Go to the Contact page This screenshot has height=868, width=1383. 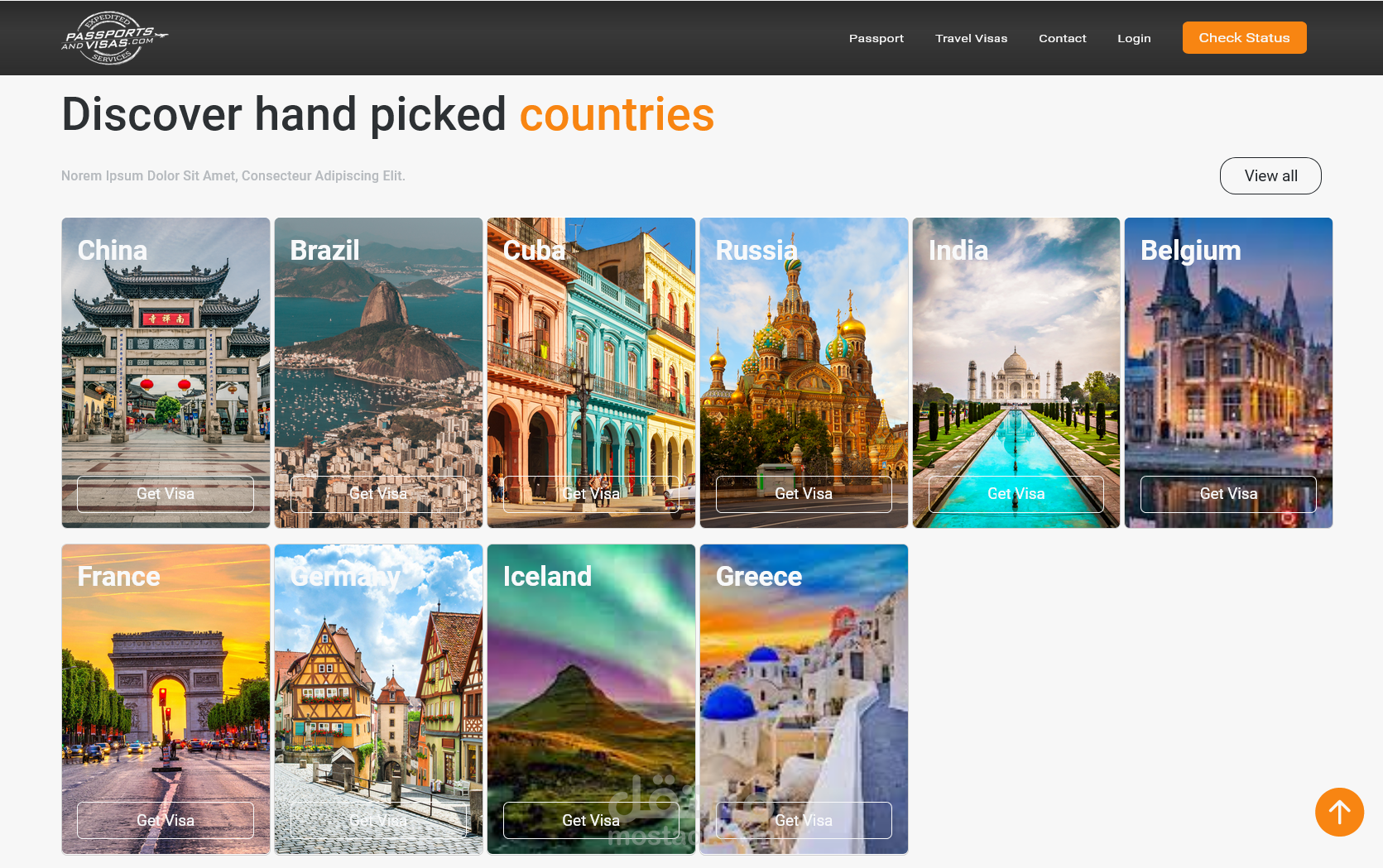(x=1062, y=38)
